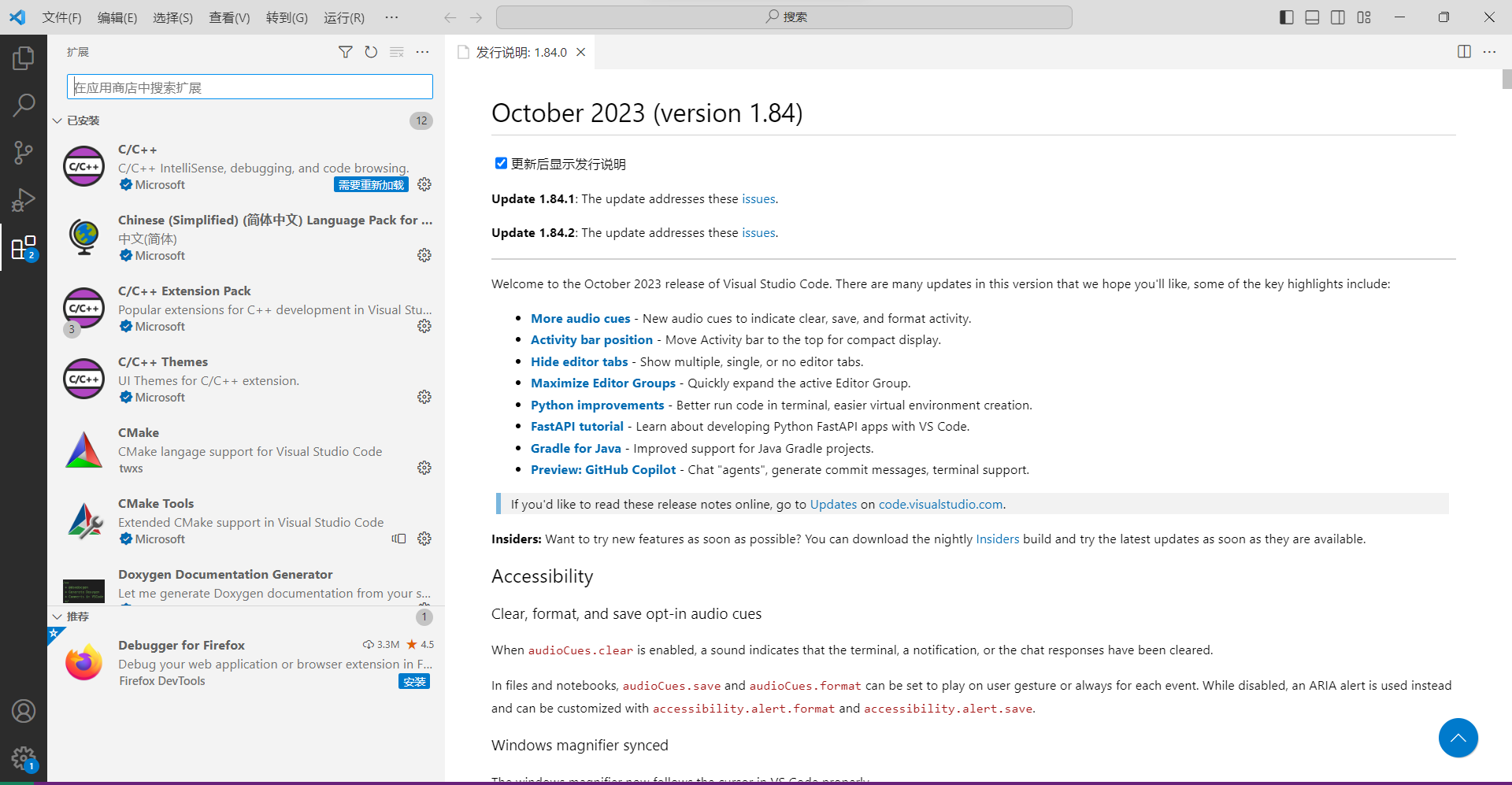This screenshot has width=1512, height=785.
Task: Open customize layout icon
Action: click(x=1364, y=17)
